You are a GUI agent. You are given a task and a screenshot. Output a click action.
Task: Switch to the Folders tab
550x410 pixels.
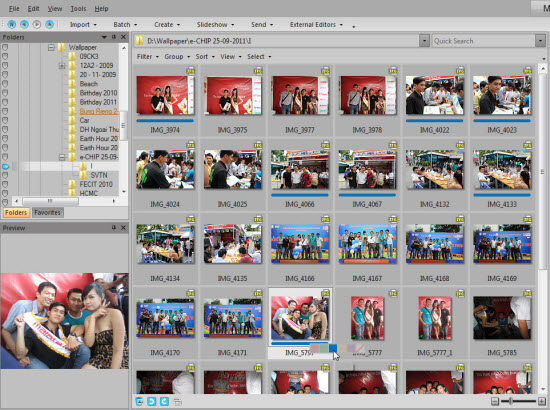(x=16, y=212)
